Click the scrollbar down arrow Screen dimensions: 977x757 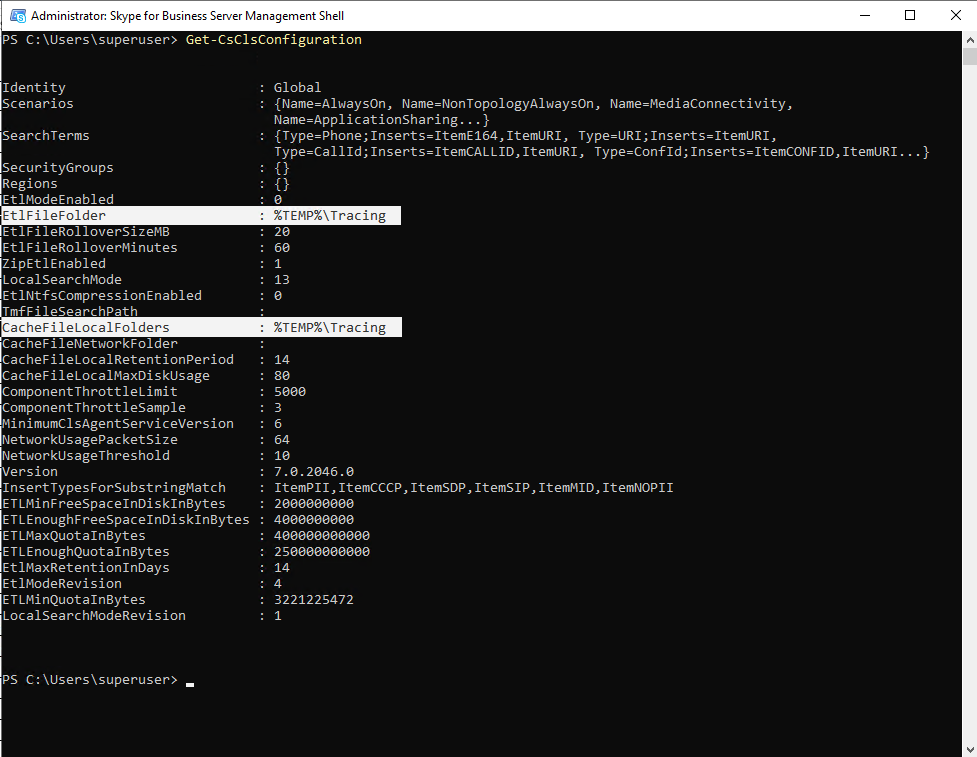click(970, 750)
